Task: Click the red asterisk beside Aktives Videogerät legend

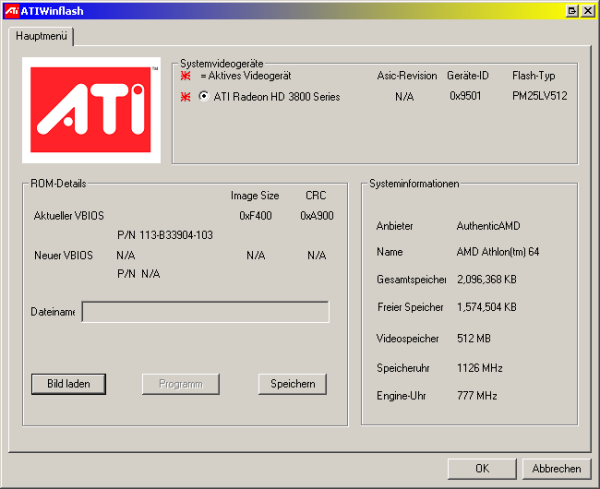Action: [186, 76]
